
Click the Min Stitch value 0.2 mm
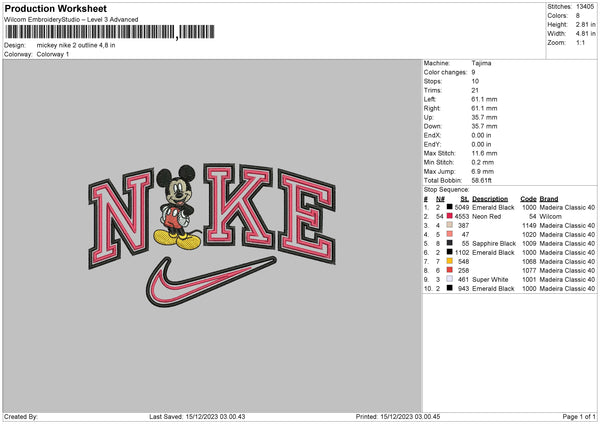tap(483, 162)
